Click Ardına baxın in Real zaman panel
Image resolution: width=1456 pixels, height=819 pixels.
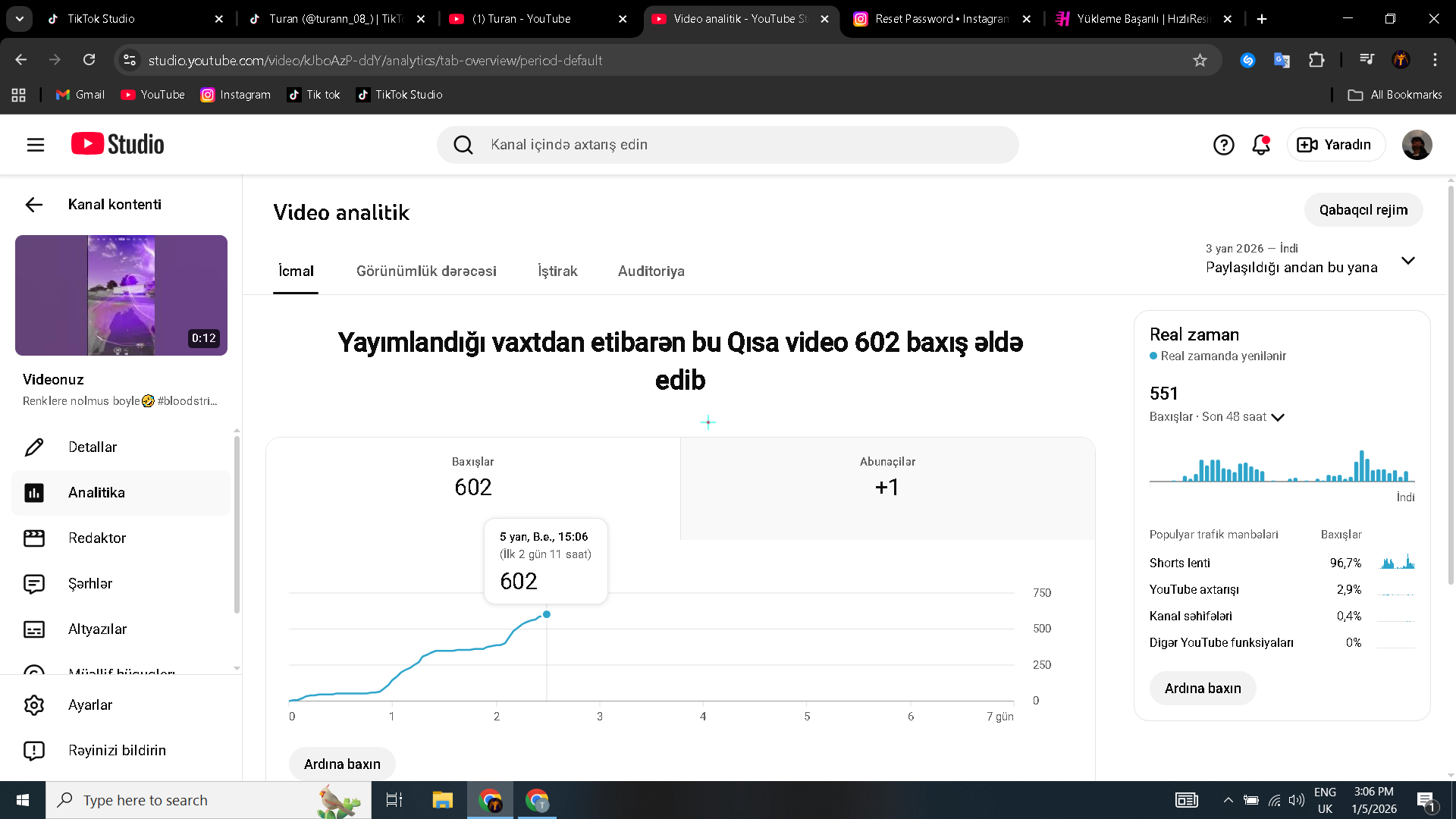(1203, 689)
